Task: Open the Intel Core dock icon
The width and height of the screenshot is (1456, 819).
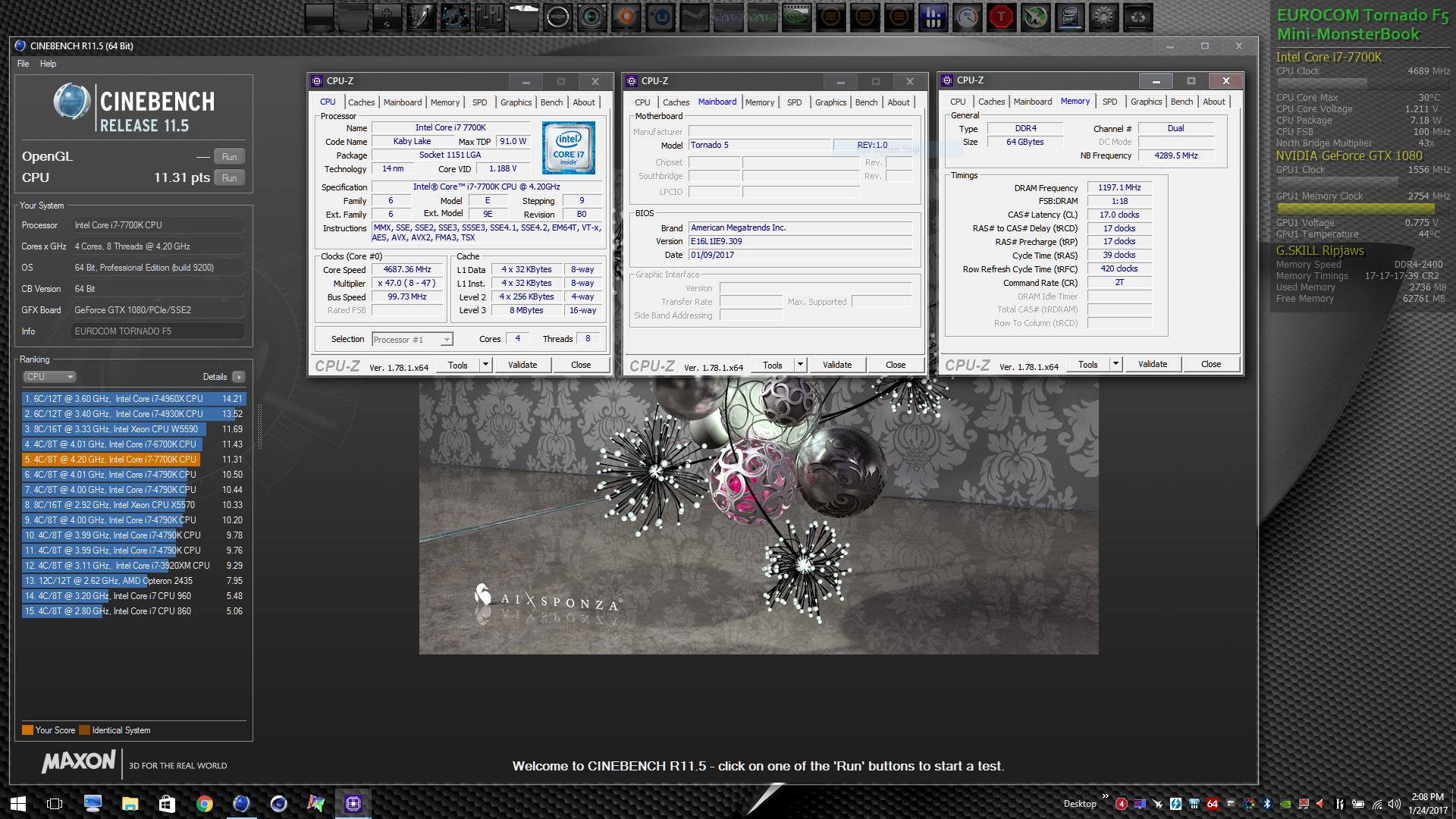Action: coord(1070,17)
